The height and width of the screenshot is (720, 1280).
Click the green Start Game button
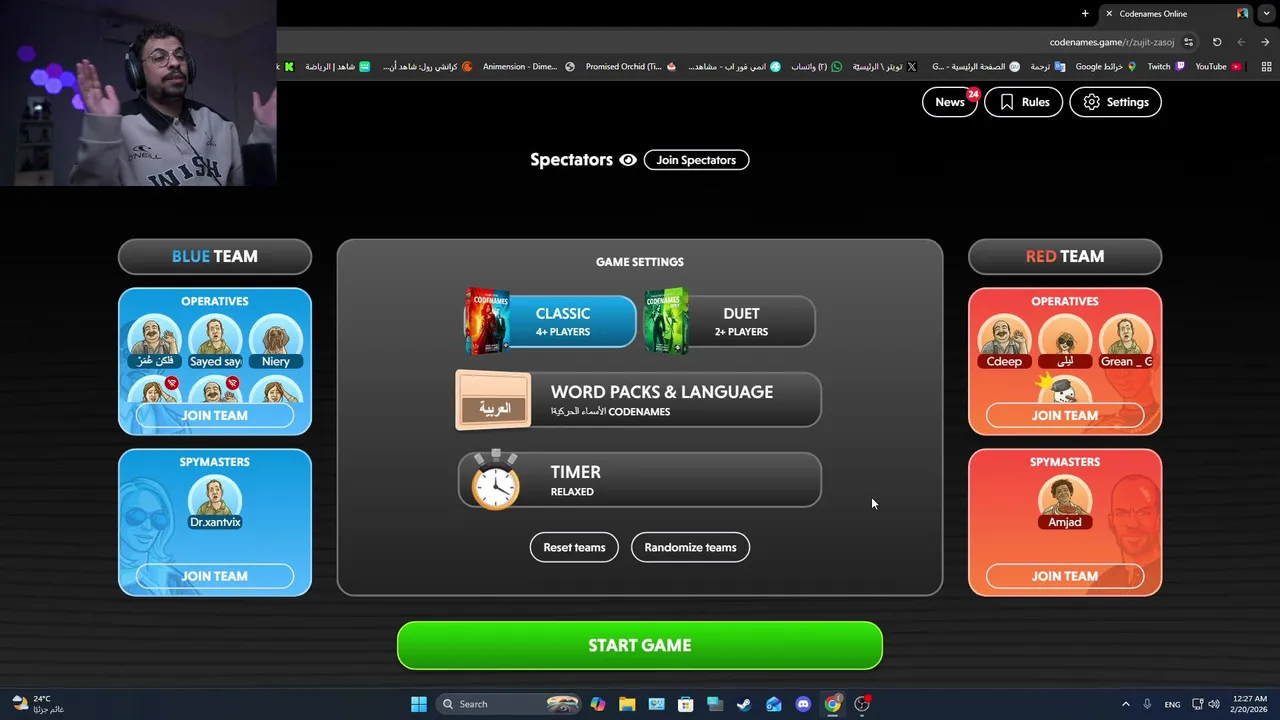coord(640,645)
